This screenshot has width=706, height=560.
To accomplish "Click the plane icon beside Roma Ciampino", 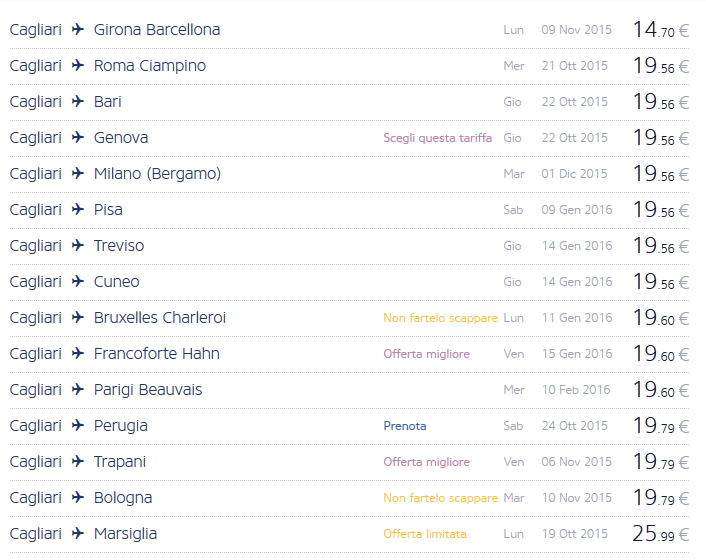I will point(78,66).
